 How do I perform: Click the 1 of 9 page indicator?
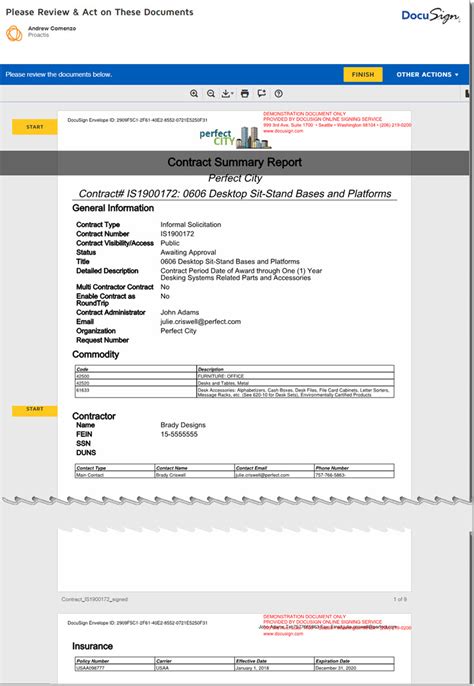coord(400,599)
